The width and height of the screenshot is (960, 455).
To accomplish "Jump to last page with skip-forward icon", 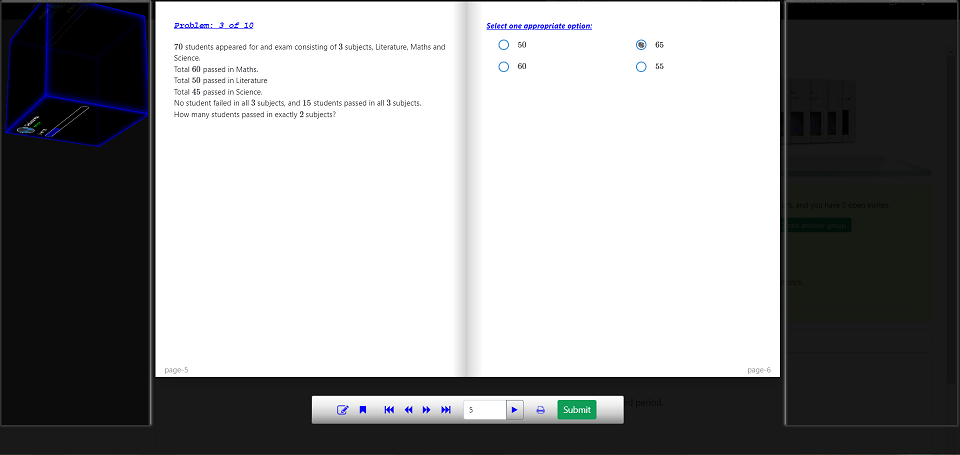I will (446, 410).
